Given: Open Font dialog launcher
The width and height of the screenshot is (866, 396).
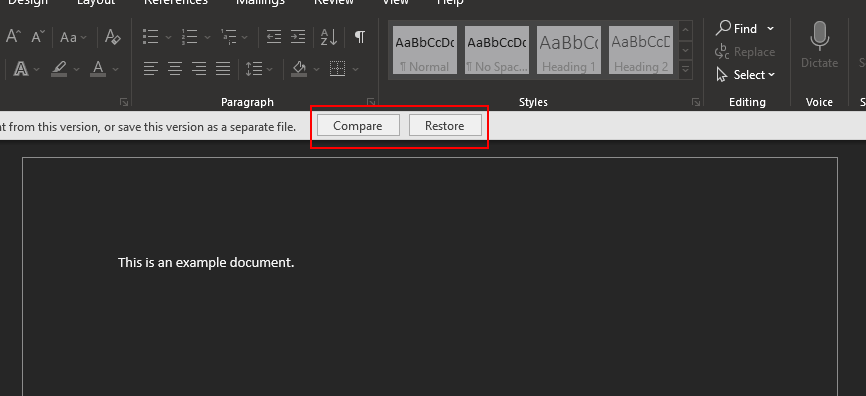Looking at the screenshot, I should 124,102.
